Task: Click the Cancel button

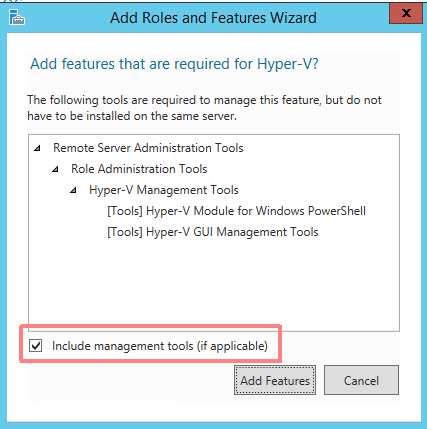Action: tap(361, 380)
